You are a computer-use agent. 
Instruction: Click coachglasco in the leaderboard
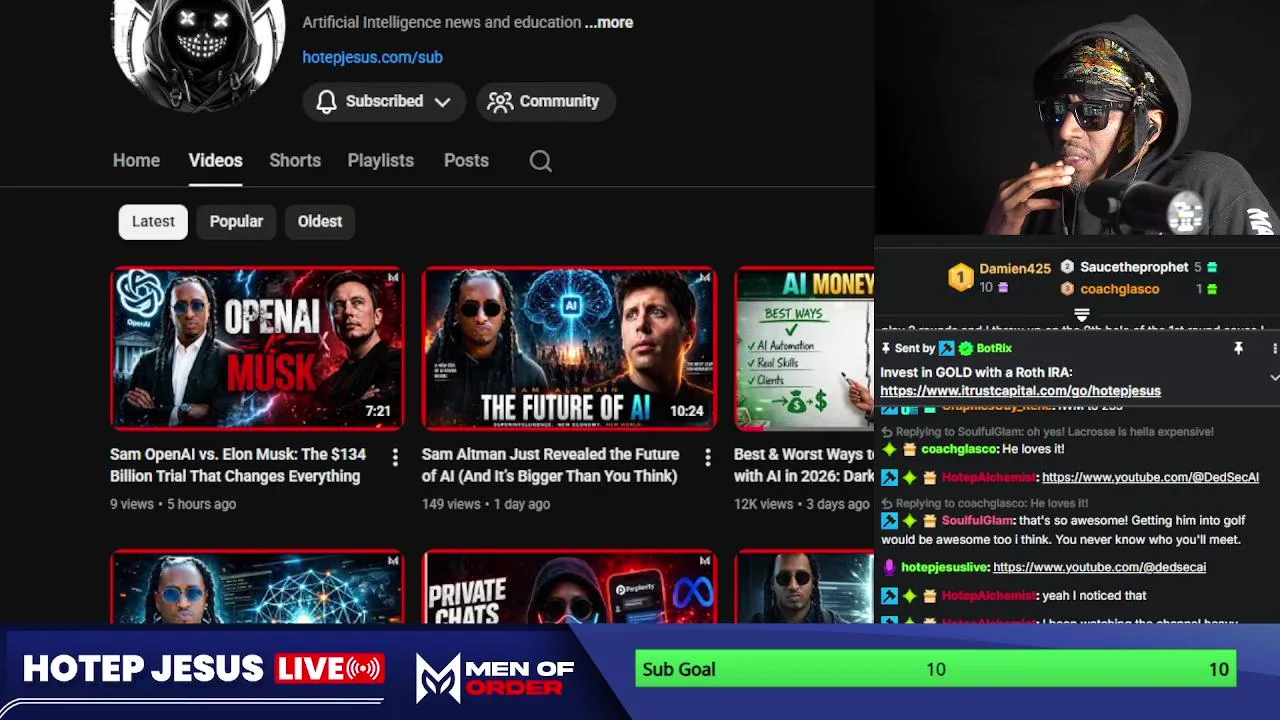[x=1119, y=289]
